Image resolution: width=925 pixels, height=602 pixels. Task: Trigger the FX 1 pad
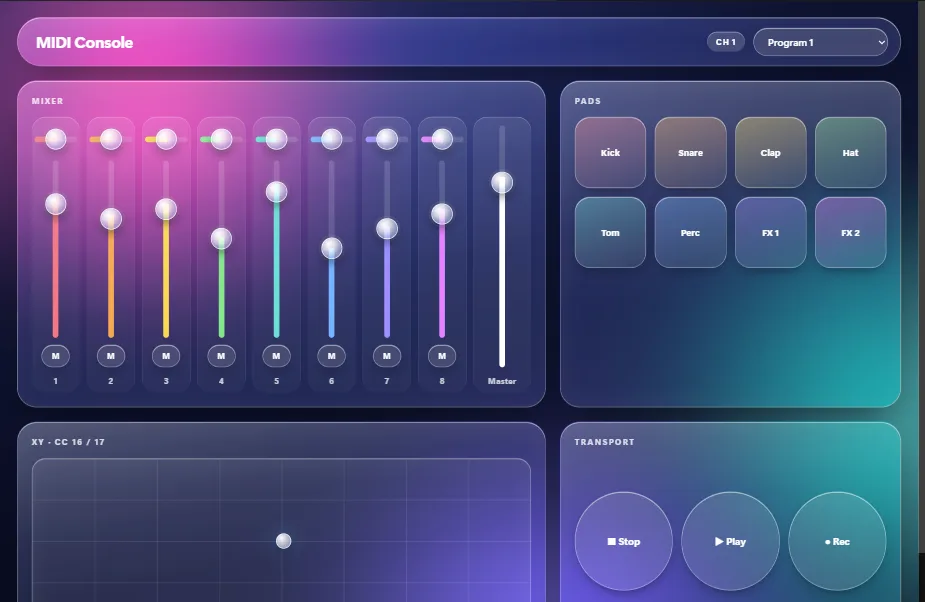(770, 233)
